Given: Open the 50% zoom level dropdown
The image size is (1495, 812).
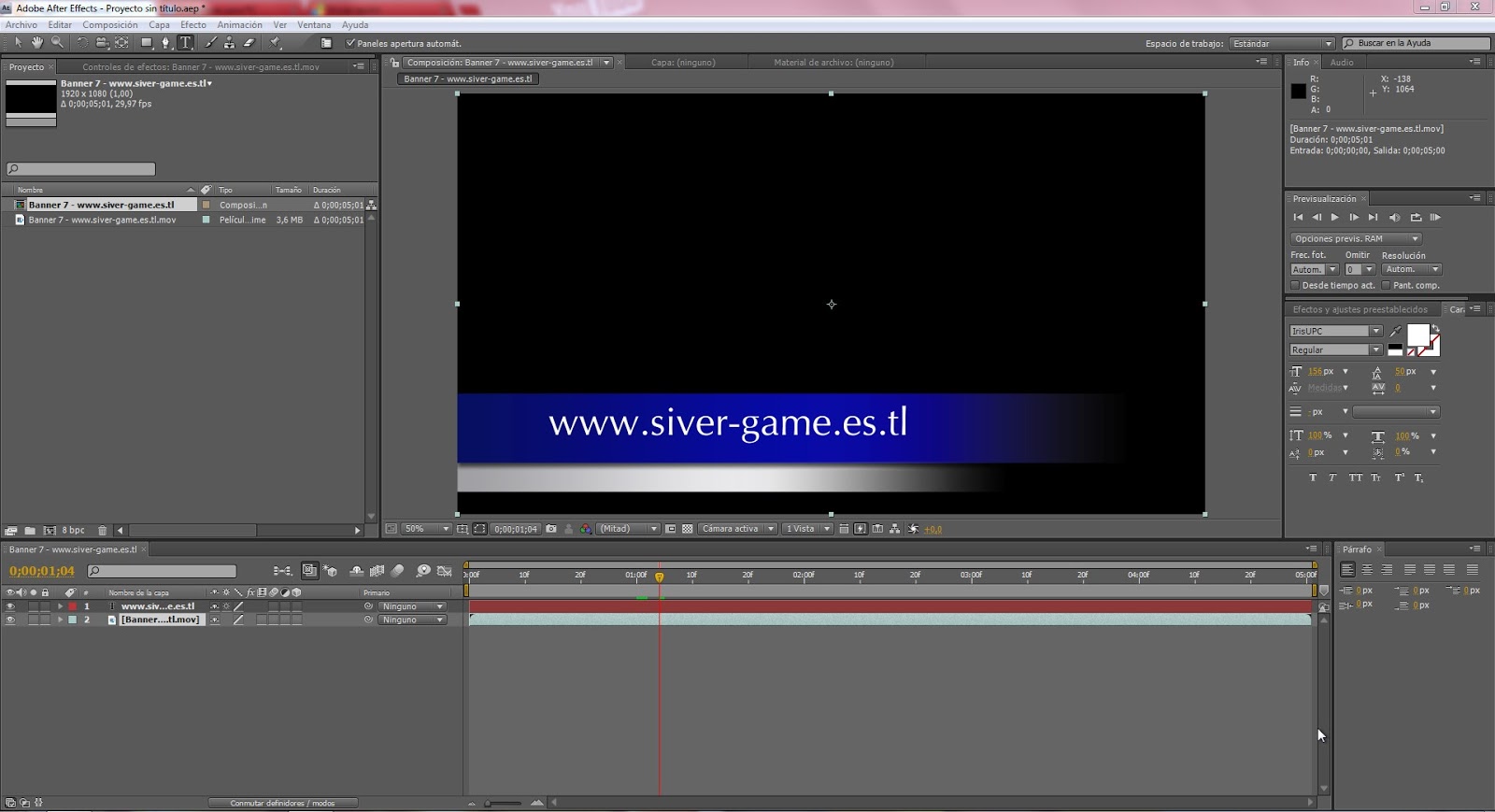Looking at the screenshot, I should pyautogui.click(x=427, y=529).
